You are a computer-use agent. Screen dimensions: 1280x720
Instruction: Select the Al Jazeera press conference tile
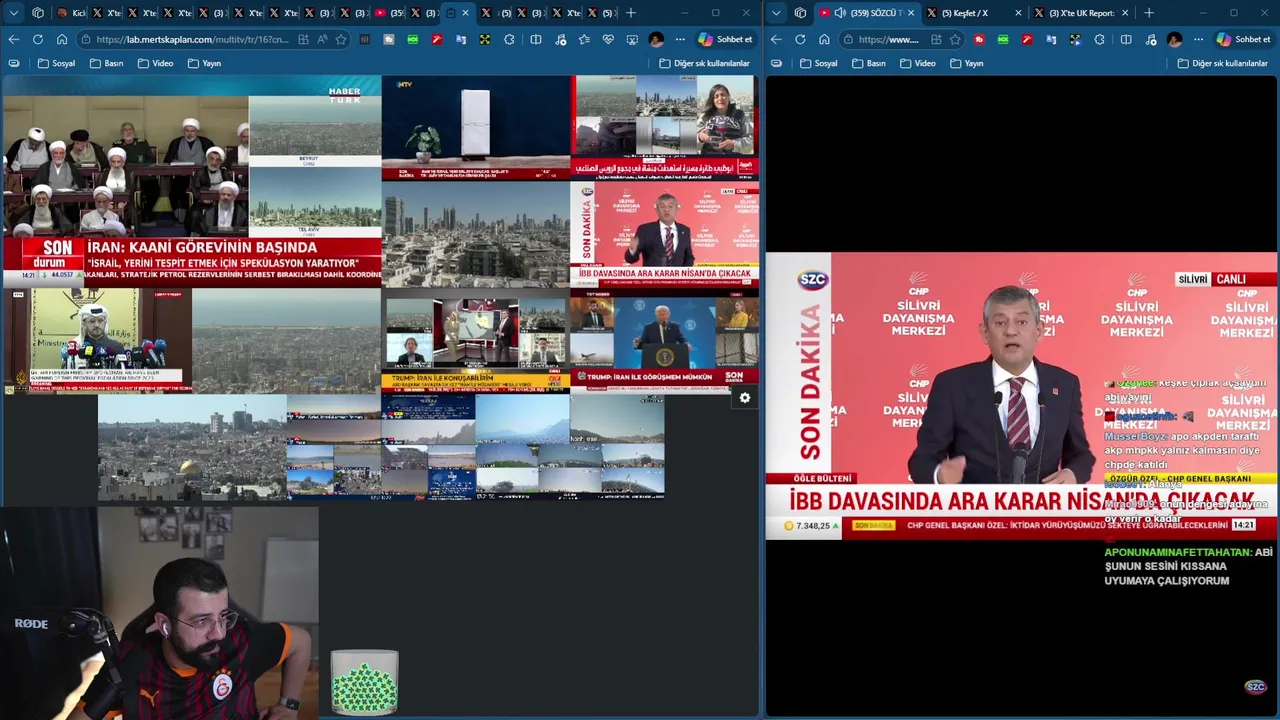tap(97, 340)
